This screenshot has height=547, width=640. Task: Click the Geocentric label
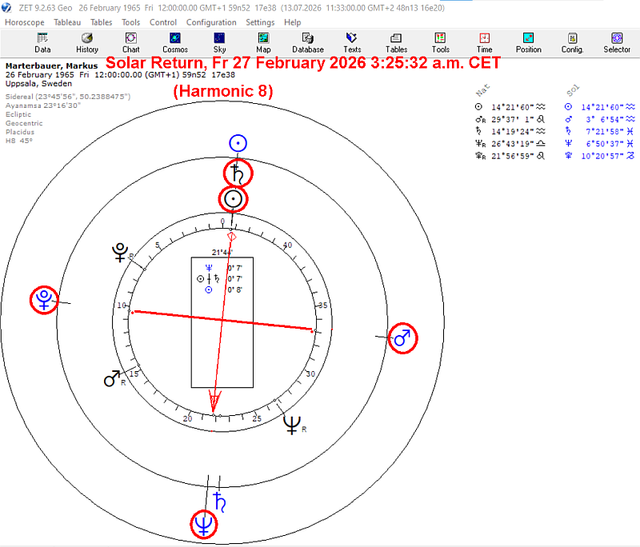(x=24, y=123)
